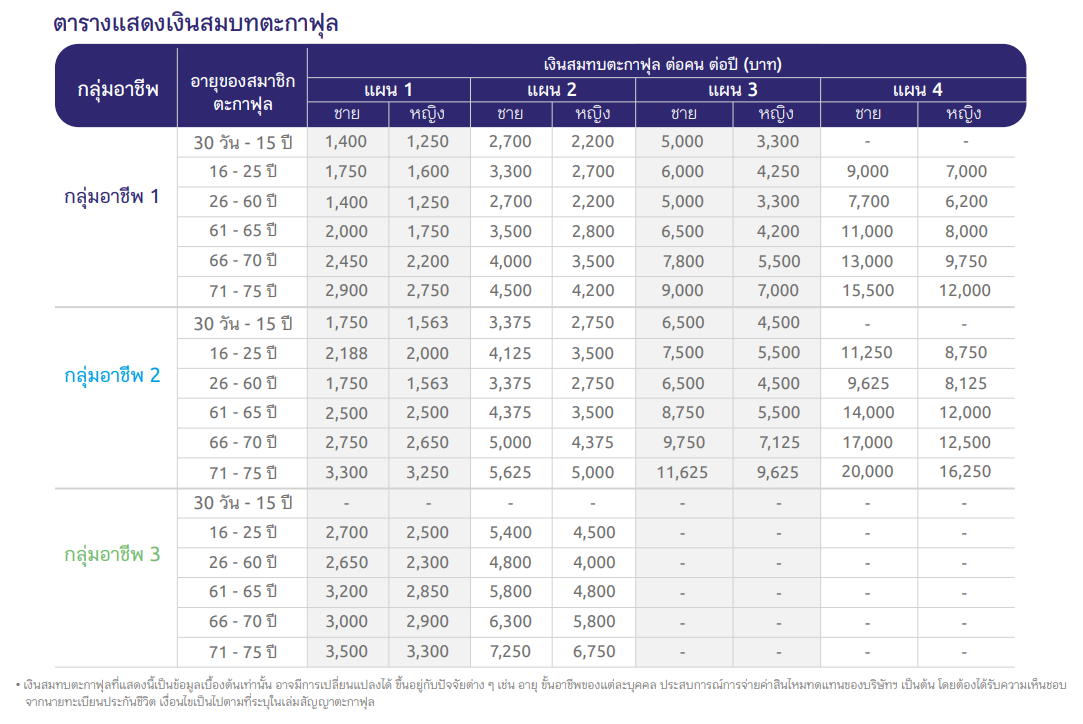Click the กลุ่มอาชีพ header cell
Image resolution: width=1083 pixels, height=724 pixels.
118,89
